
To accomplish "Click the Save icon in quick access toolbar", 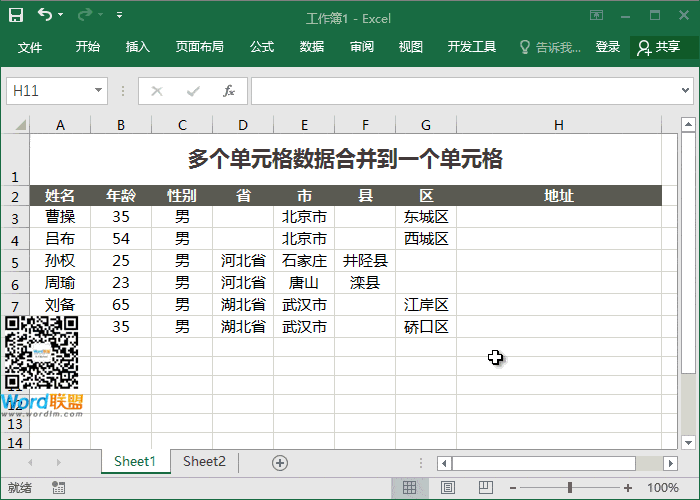I will tap(16, 15).
